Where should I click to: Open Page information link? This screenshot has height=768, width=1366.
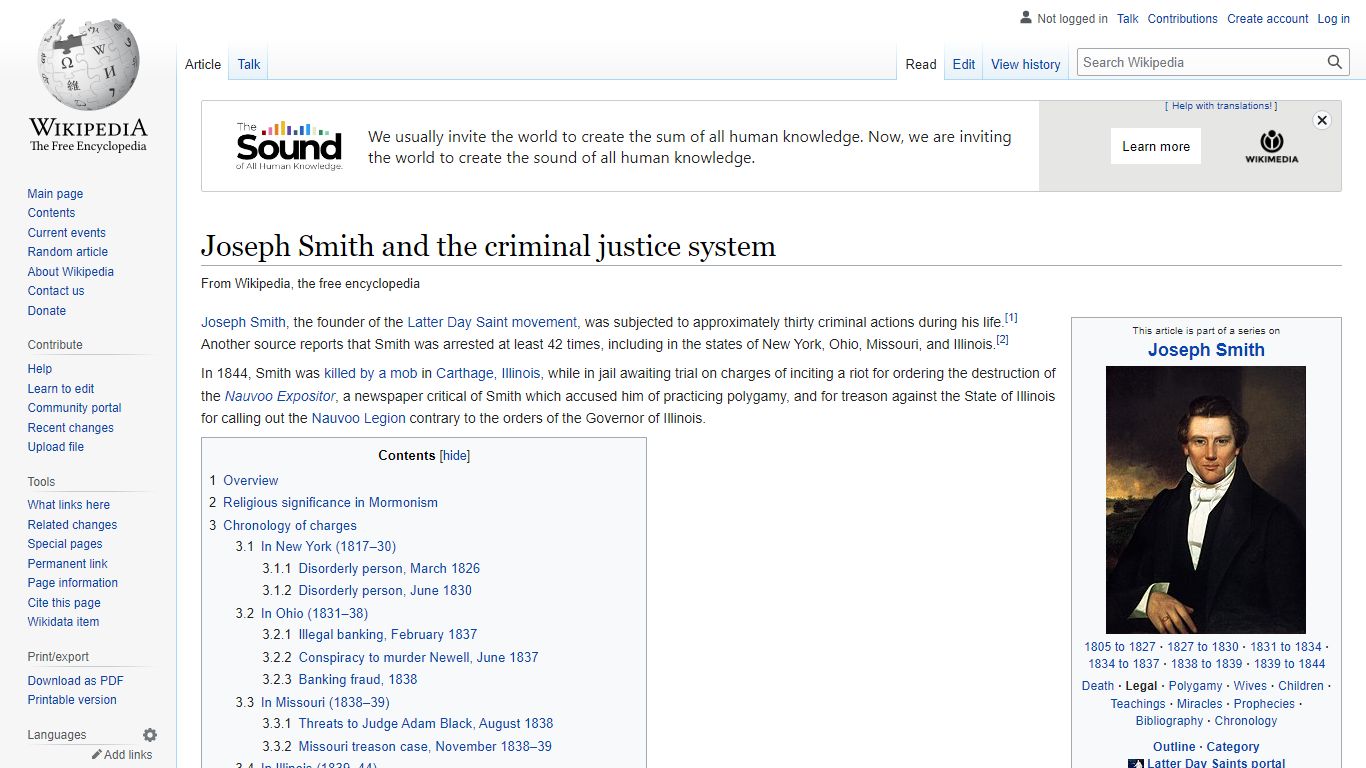pos(72,583)
